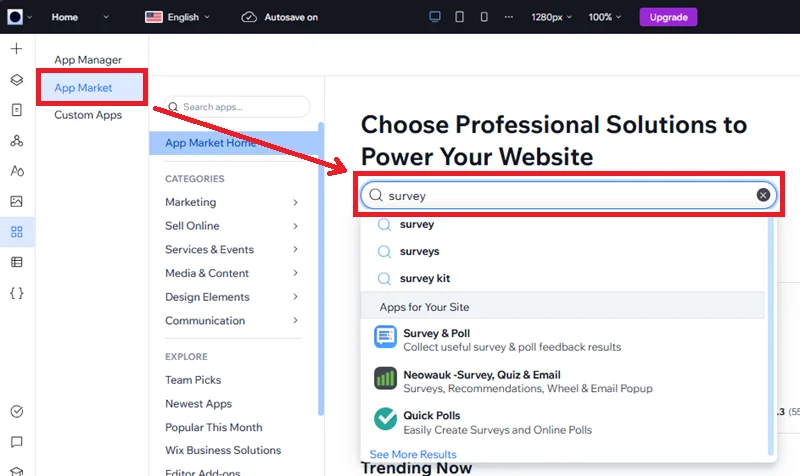This screenshot has width=800, height=476.
Task: Click See More Results link
Action: tap(413, 454)
